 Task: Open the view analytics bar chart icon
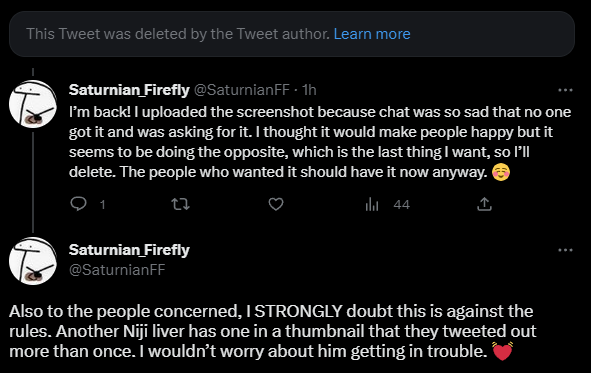pyautogui.click(x=372, y=205)
